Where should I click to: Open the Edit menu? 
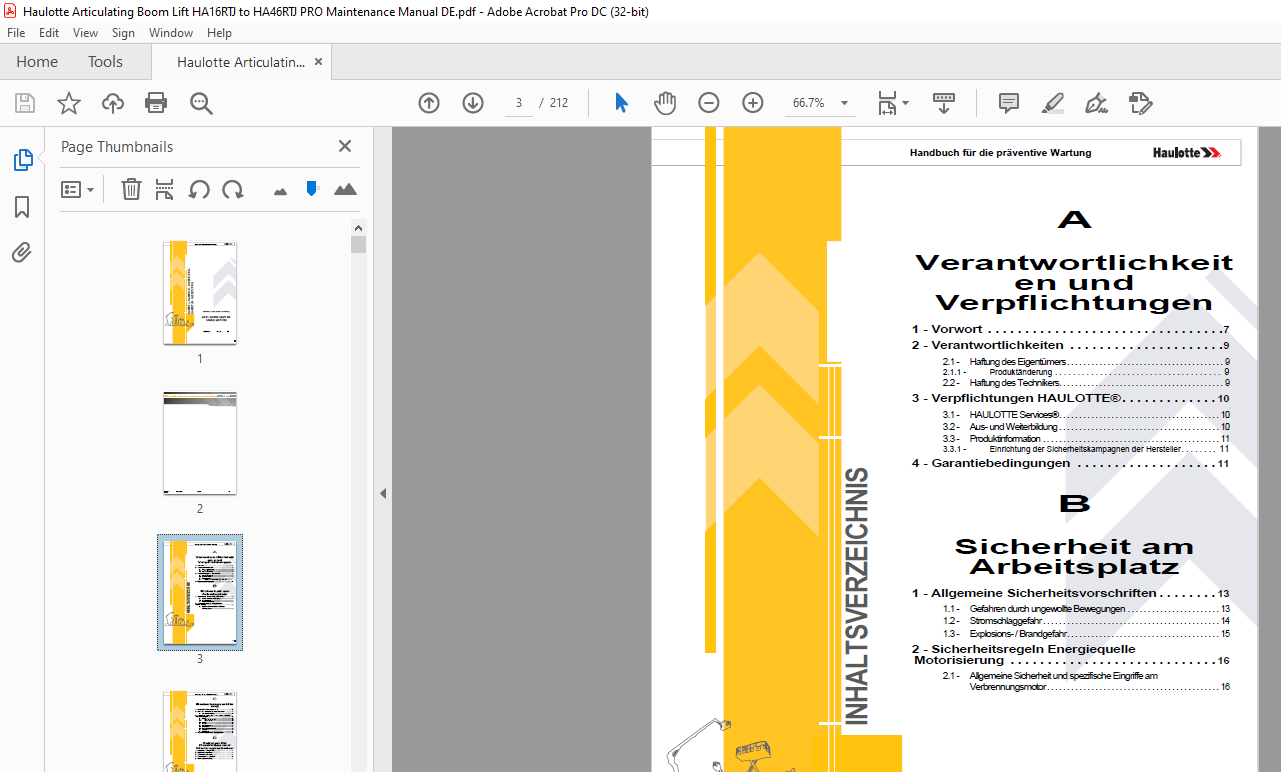click(49, 33)
